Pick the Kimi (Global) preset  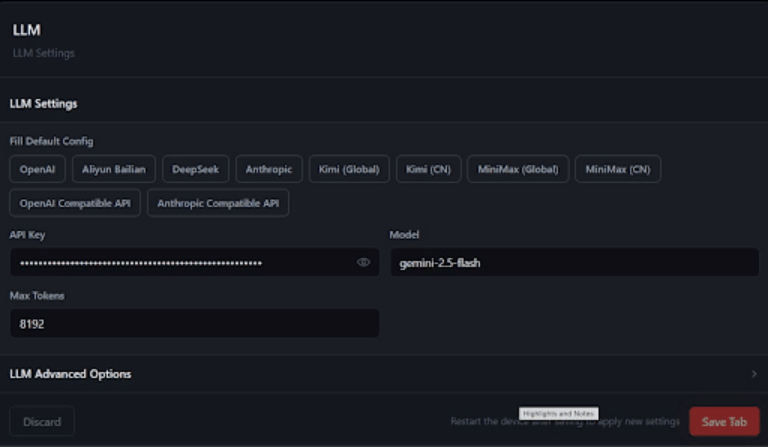(349, 169)
